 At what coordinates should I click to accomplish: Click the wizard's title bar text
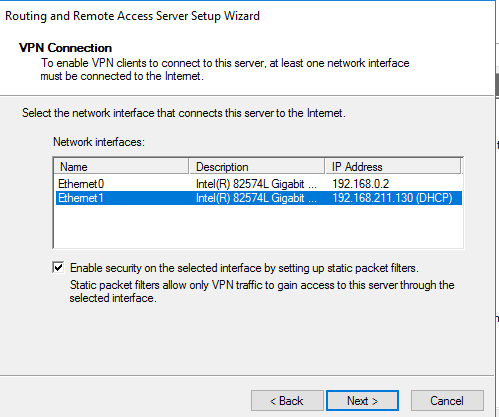coord(132,16)
